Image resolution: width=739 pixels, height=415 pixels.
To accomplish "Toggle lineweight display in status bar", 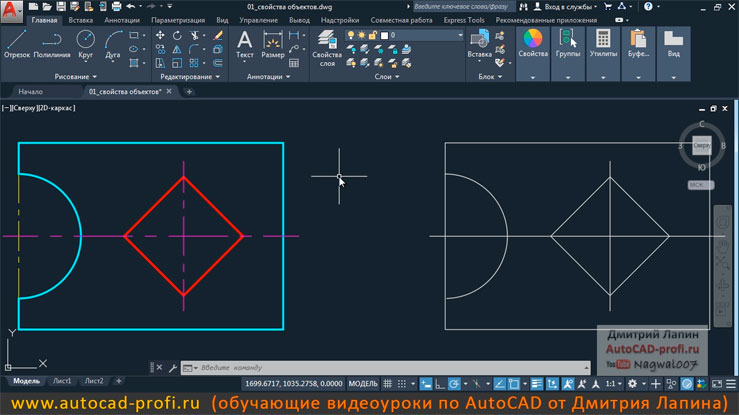I will [536, 384].
